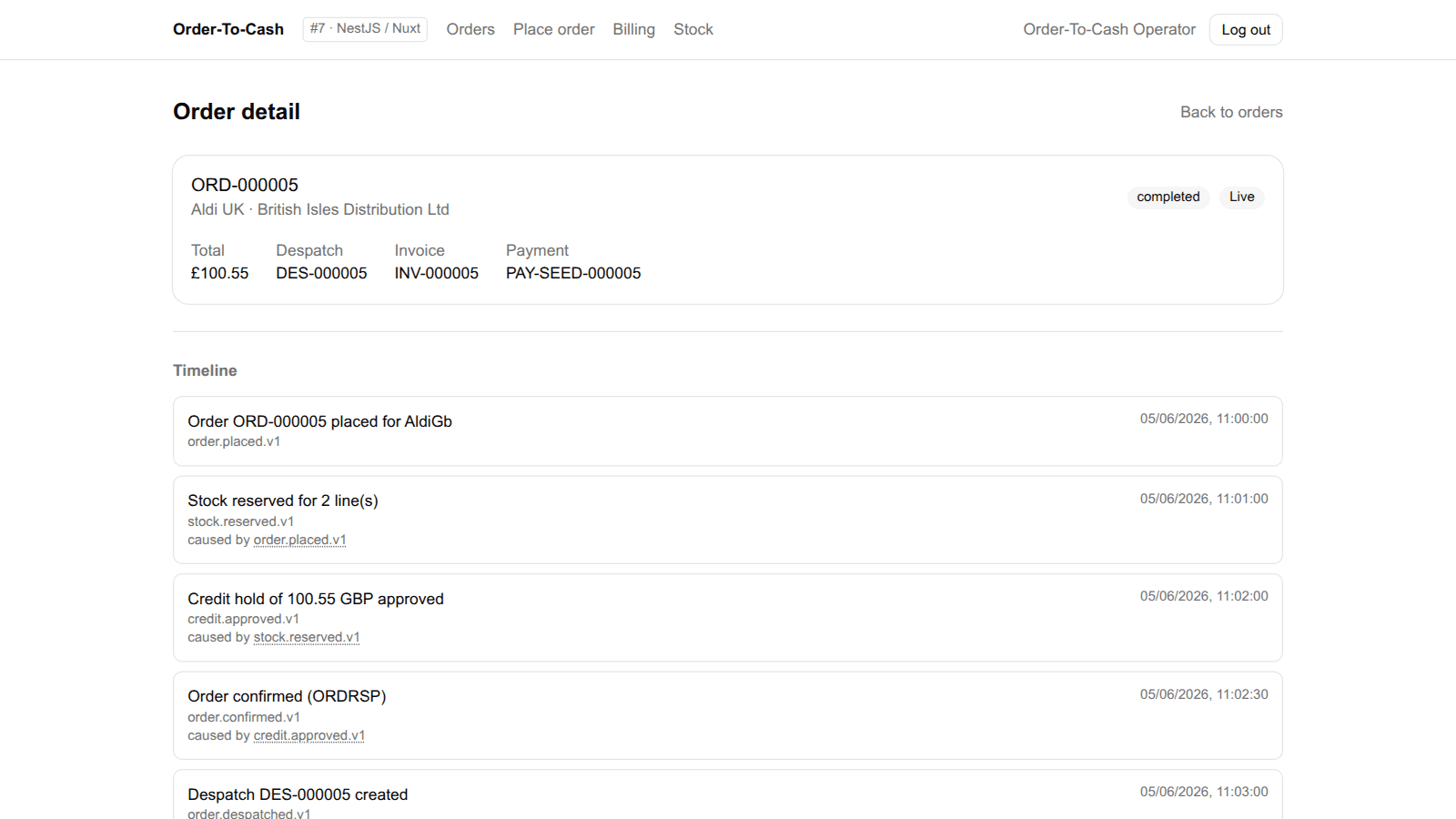The height and width of the screenshot is (819, 1456).
Task: Click the order.placed.v1 event type label
Action: pyautogui.click(x=234, y=441)
